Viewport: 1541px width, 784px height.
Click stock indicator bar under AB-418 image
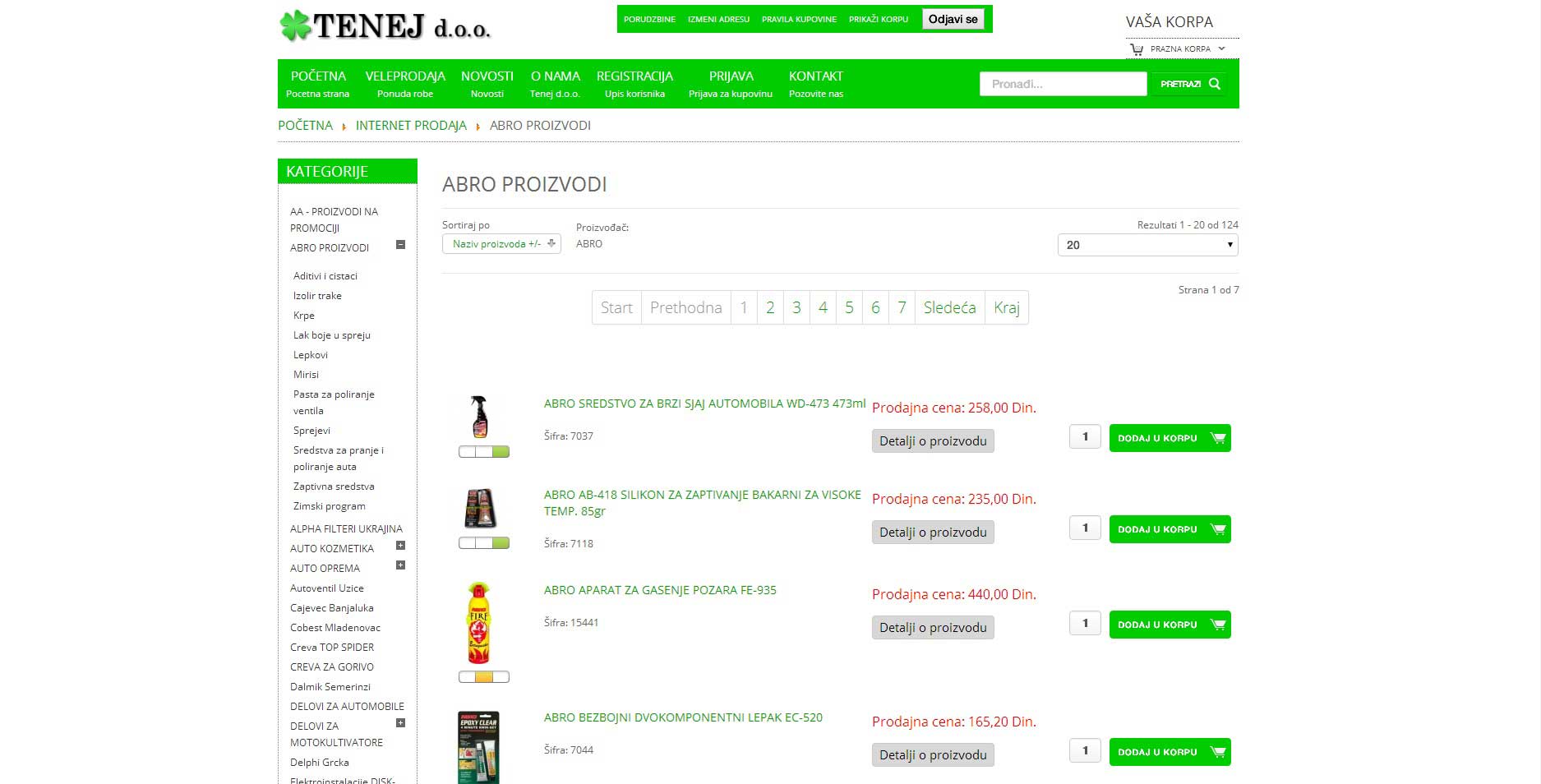pyautogui.click(x=484, y=543)
